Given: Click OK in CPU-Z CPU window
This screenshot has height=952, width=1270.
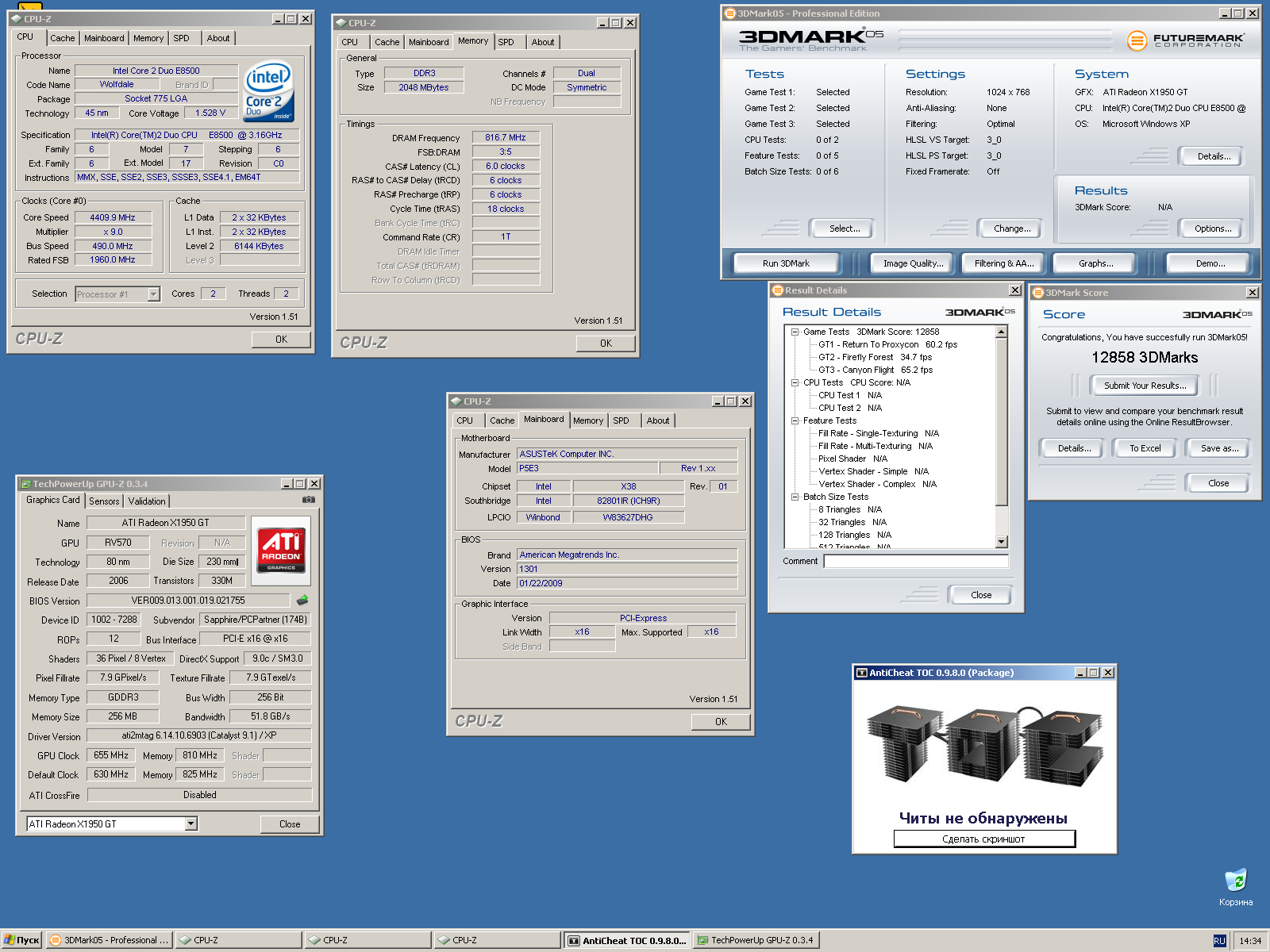Looking at the screenshot, I should [281, 340].
